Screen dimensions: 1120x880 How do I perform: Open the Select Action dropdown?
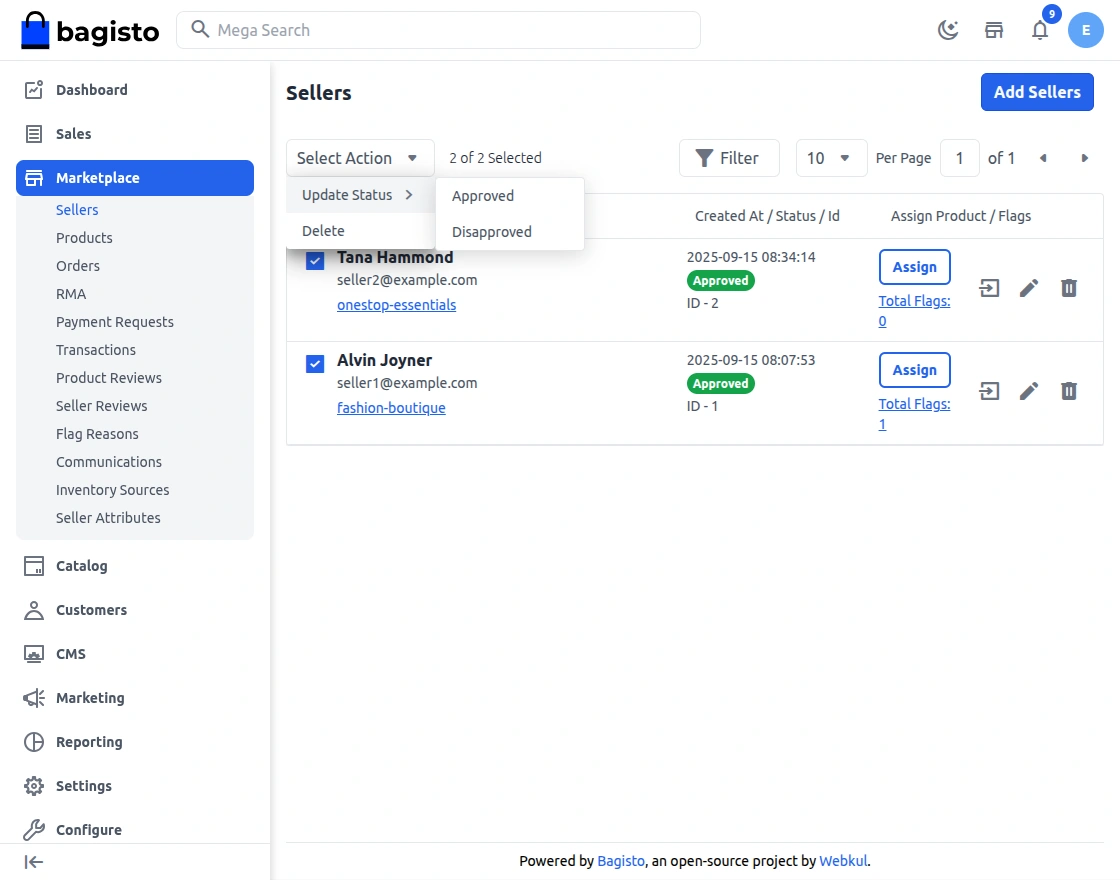[x=360, y=158]
